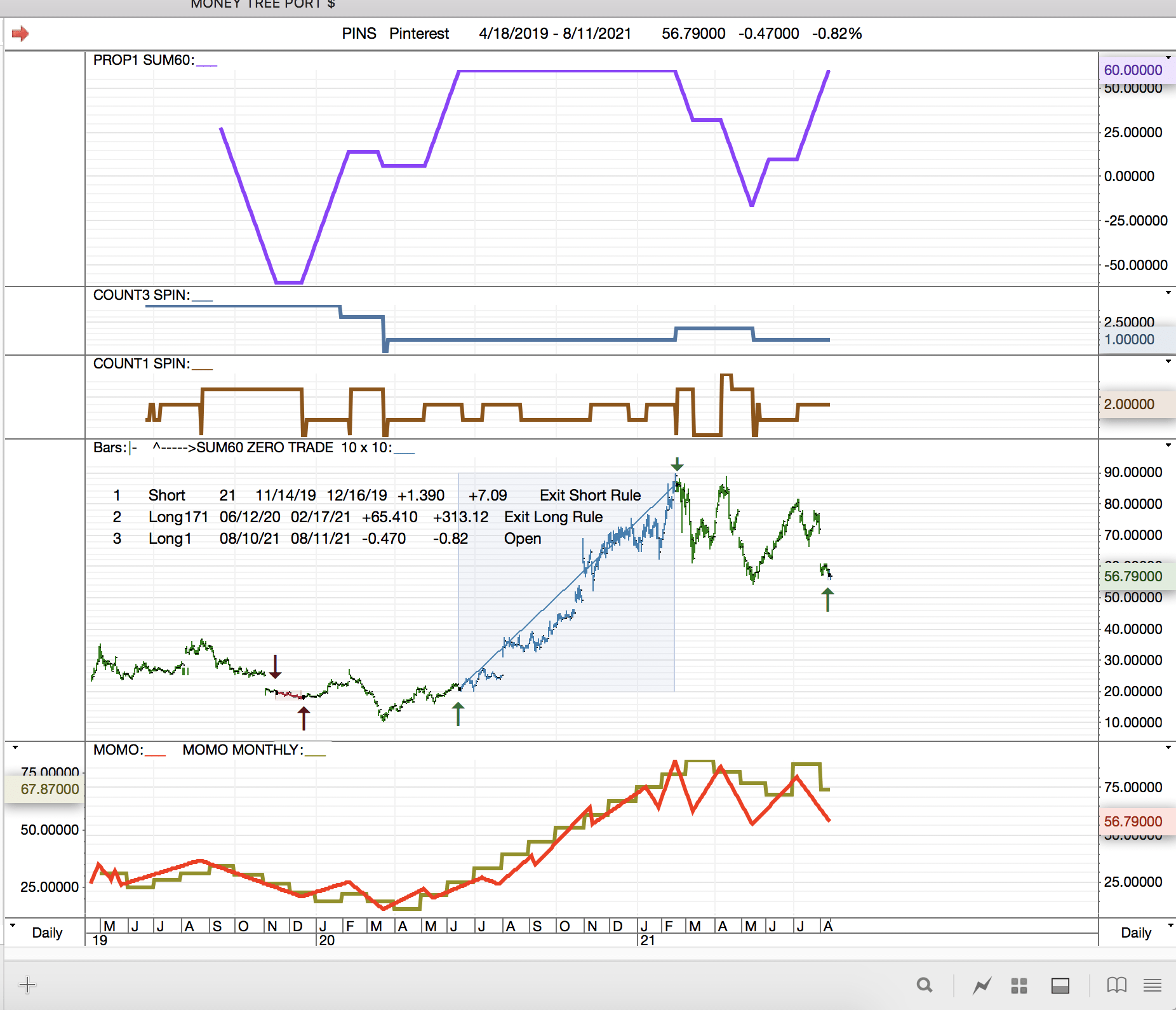Click the PINS Pinterest symbol title
Image resolution: width=1176 pixels, height=1010 pixels.
coord(395,34)
